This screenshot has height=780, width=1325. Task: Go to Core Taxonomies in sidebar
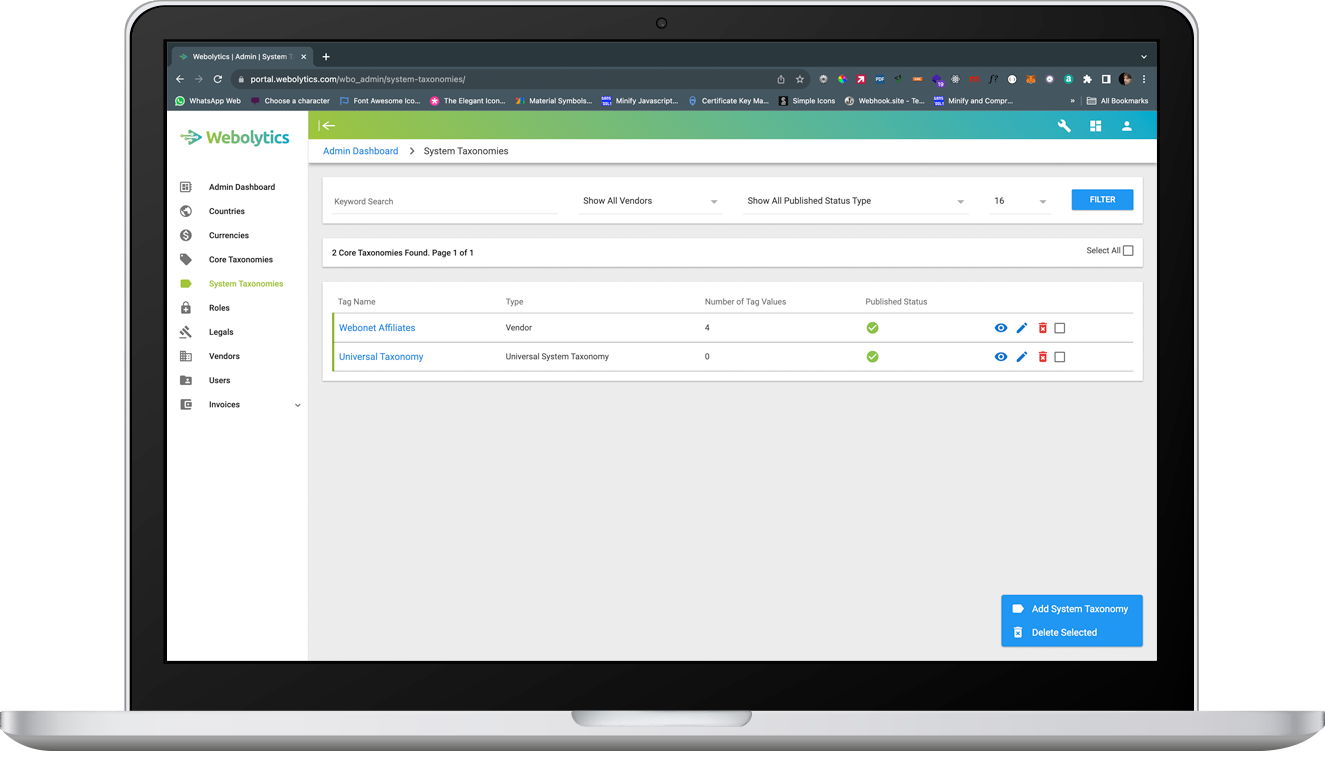240,260
